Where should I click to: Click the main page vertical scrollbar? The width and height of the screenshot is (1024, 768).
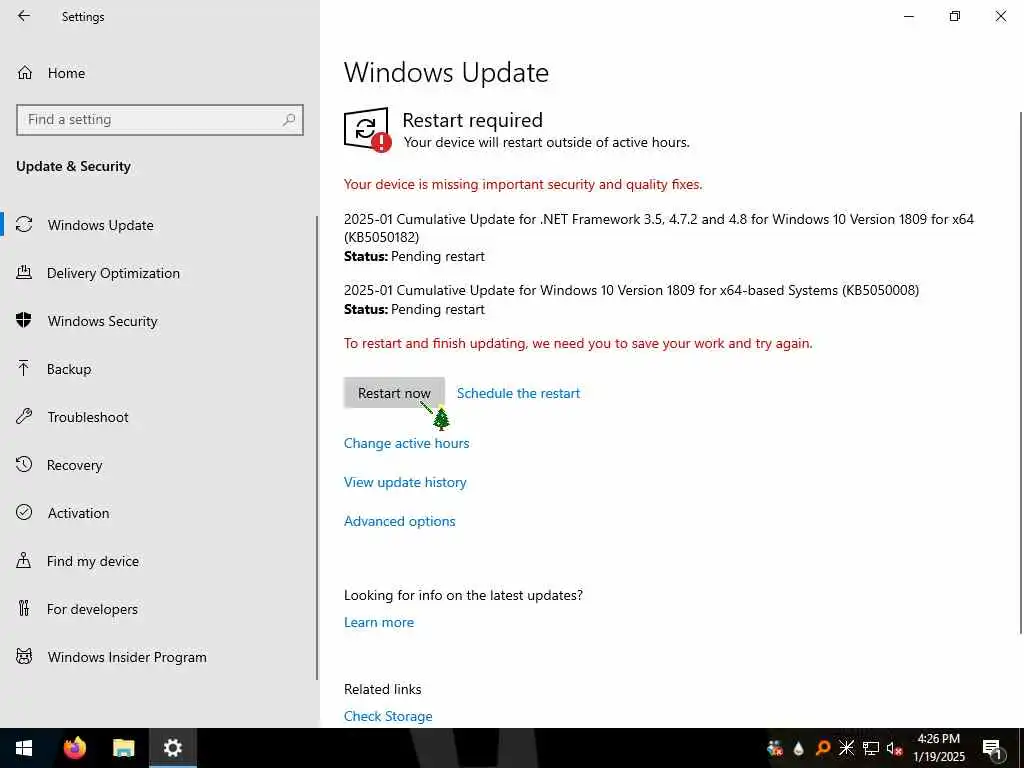[1021, 372]
